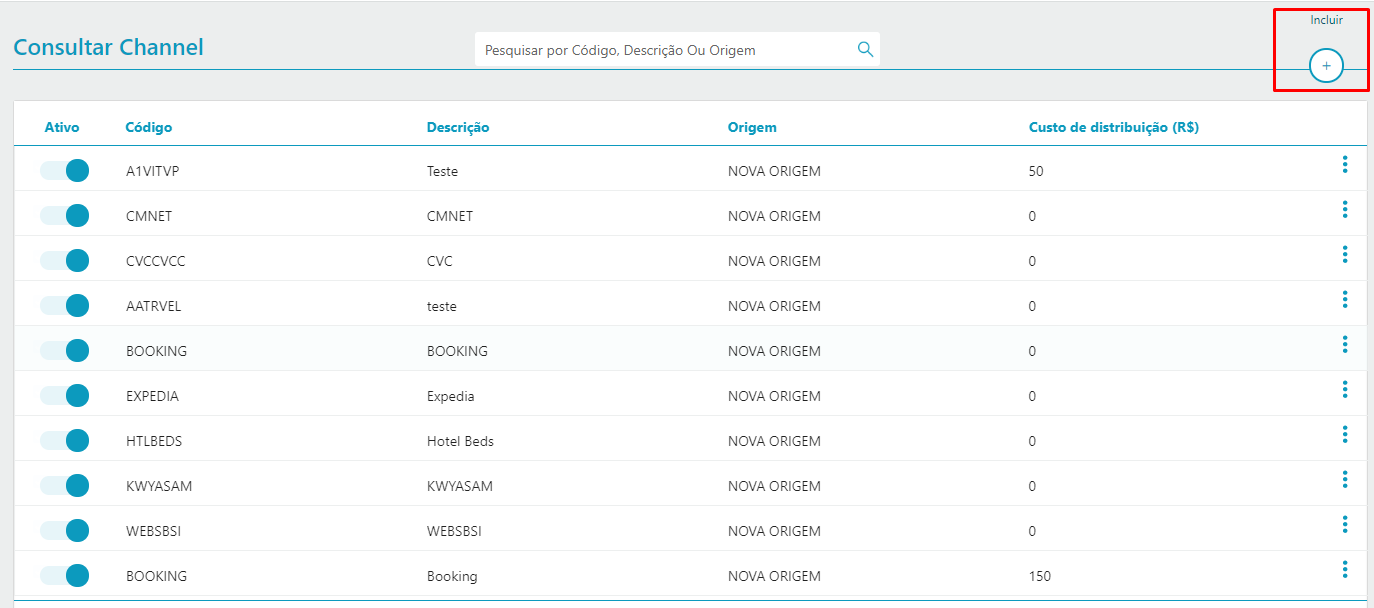This screenshot has height=608, width=1374.
Task: Open three-dot menu for BOOKING with cost 150
Action: click(x=1345, y=569)
